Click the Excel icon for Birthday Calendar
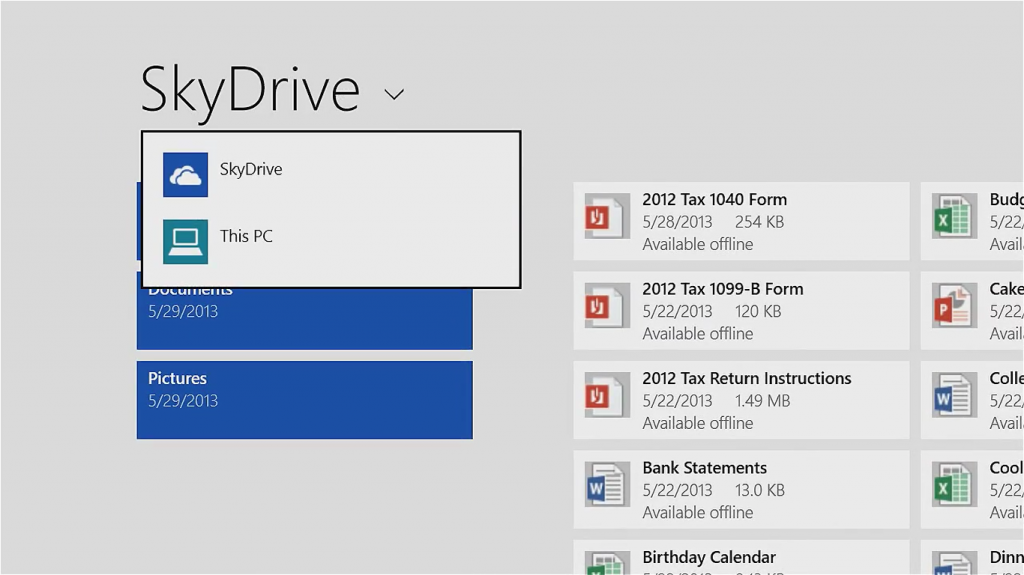 tap(604, 562)
